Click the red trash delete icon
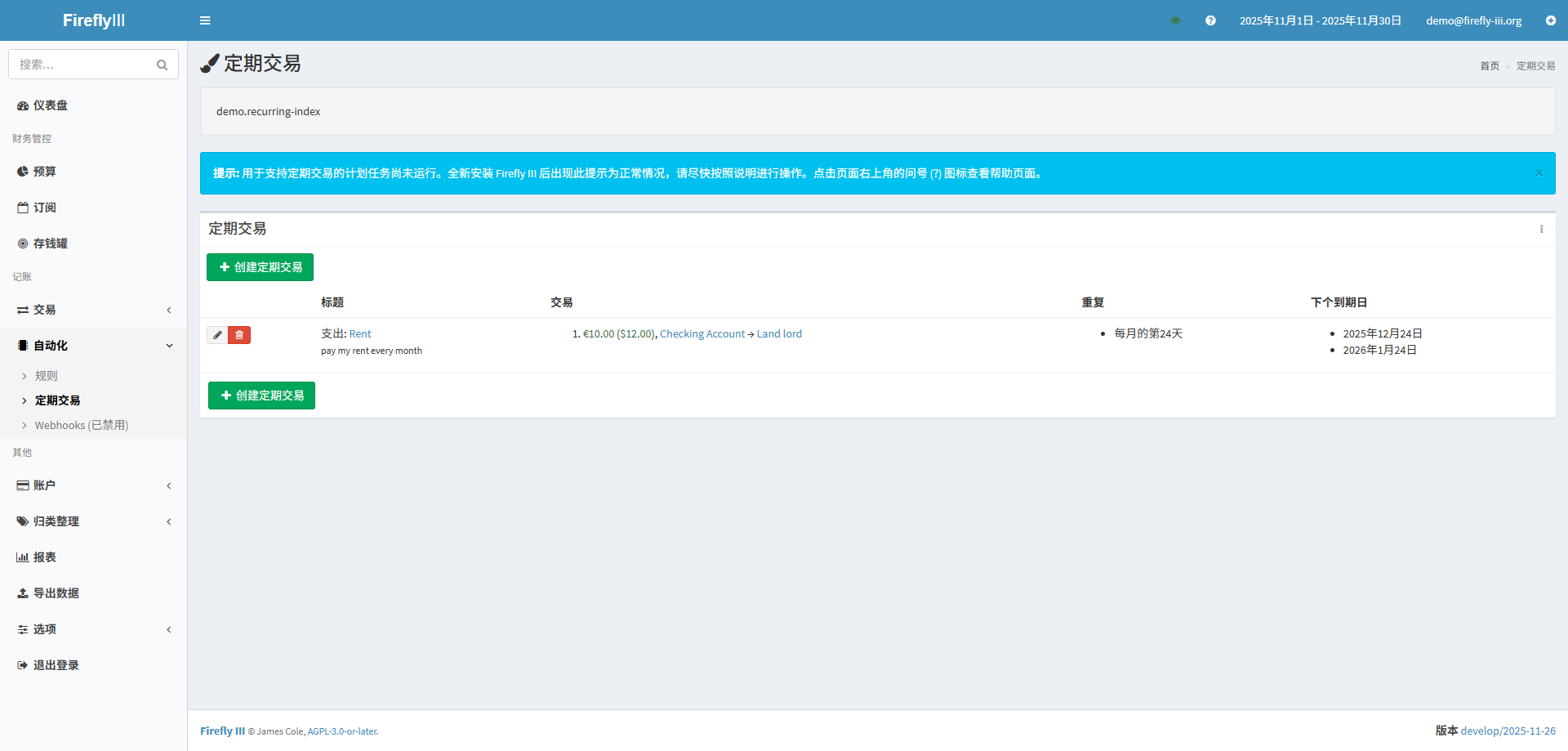The width and height of the screenshot is (1568, 751). point(239,335)
